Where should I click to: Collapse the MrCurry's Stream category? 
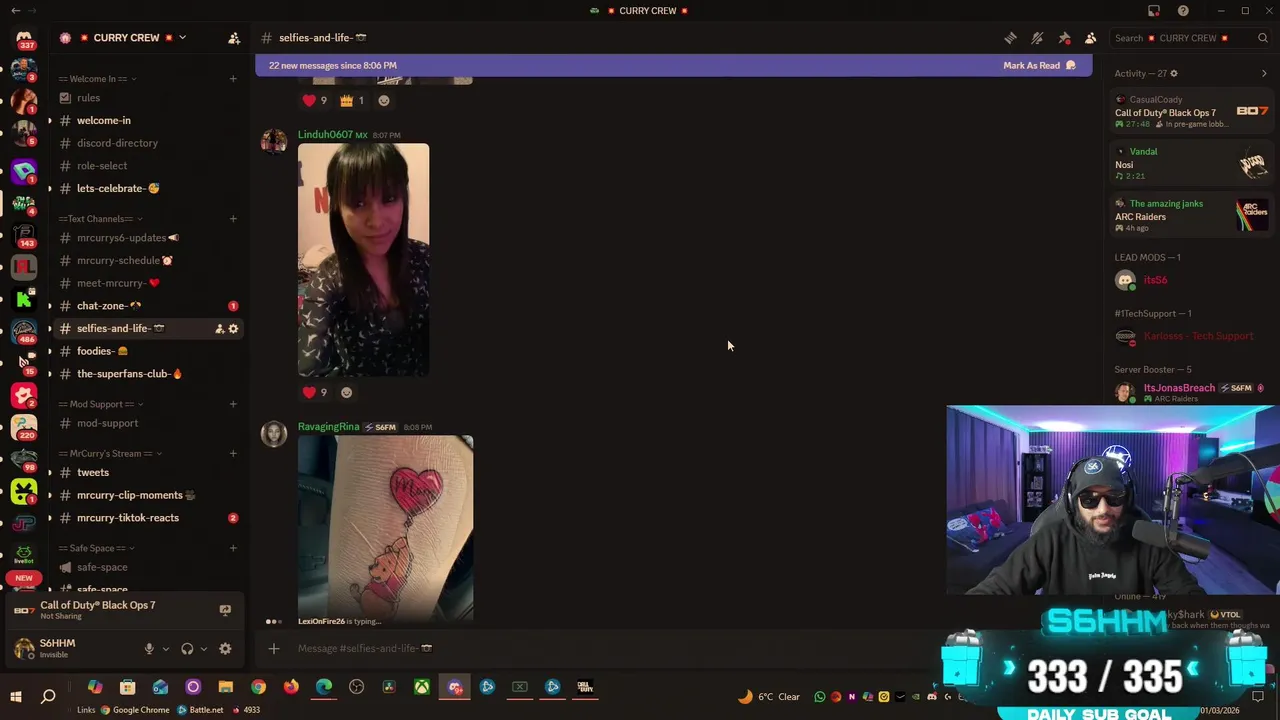tap(110, 454)
